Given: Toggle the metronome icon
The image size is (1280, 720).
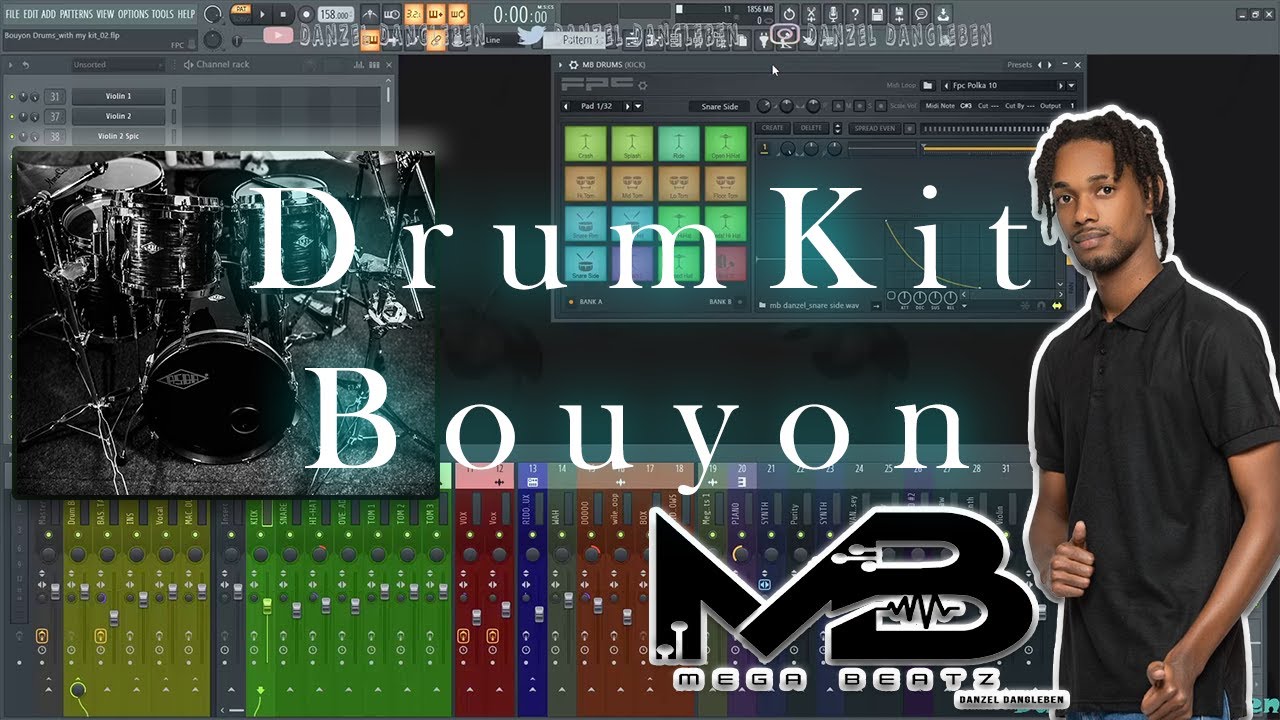Looking at the screenshot, I should tap(370, 14).
